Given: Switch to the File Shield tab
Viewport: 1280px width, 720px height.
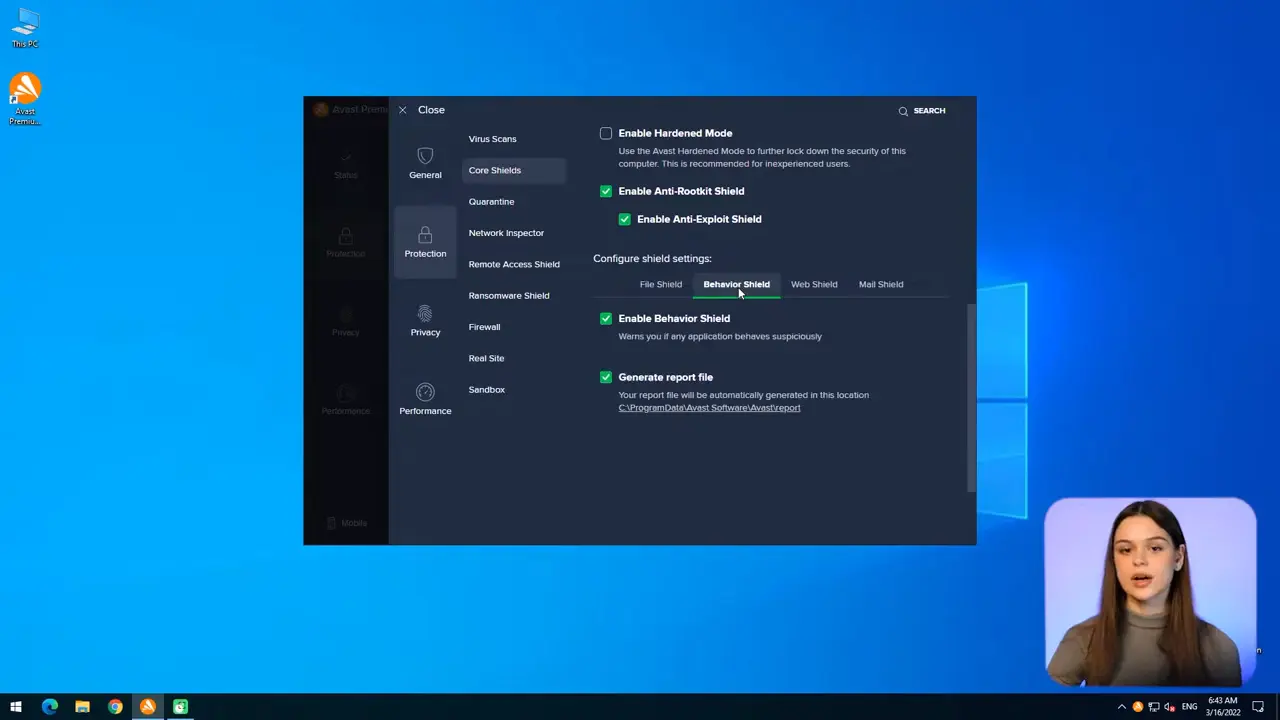Looking at the screenshot, I should pyautogui.click(x=661, y=284).
